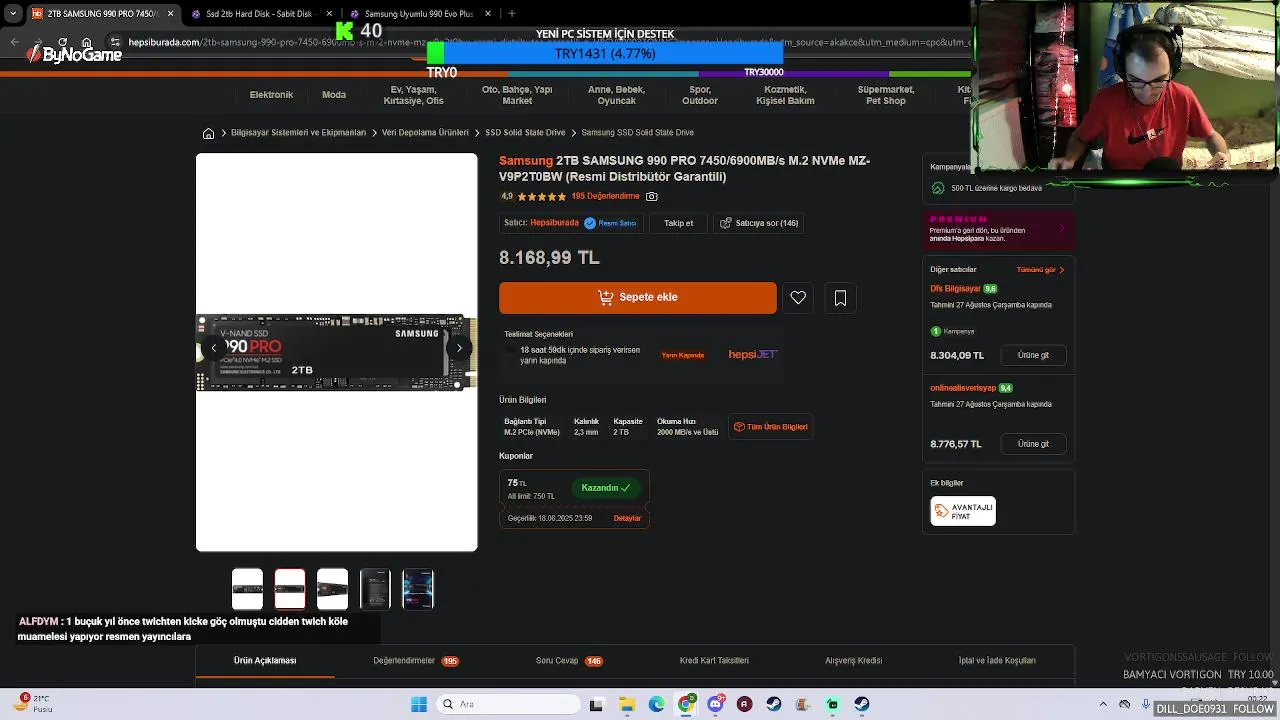This screenshot has width=1280, height=720.
Task: Select the fifth product thumbnail
Action: coord(418,589)
